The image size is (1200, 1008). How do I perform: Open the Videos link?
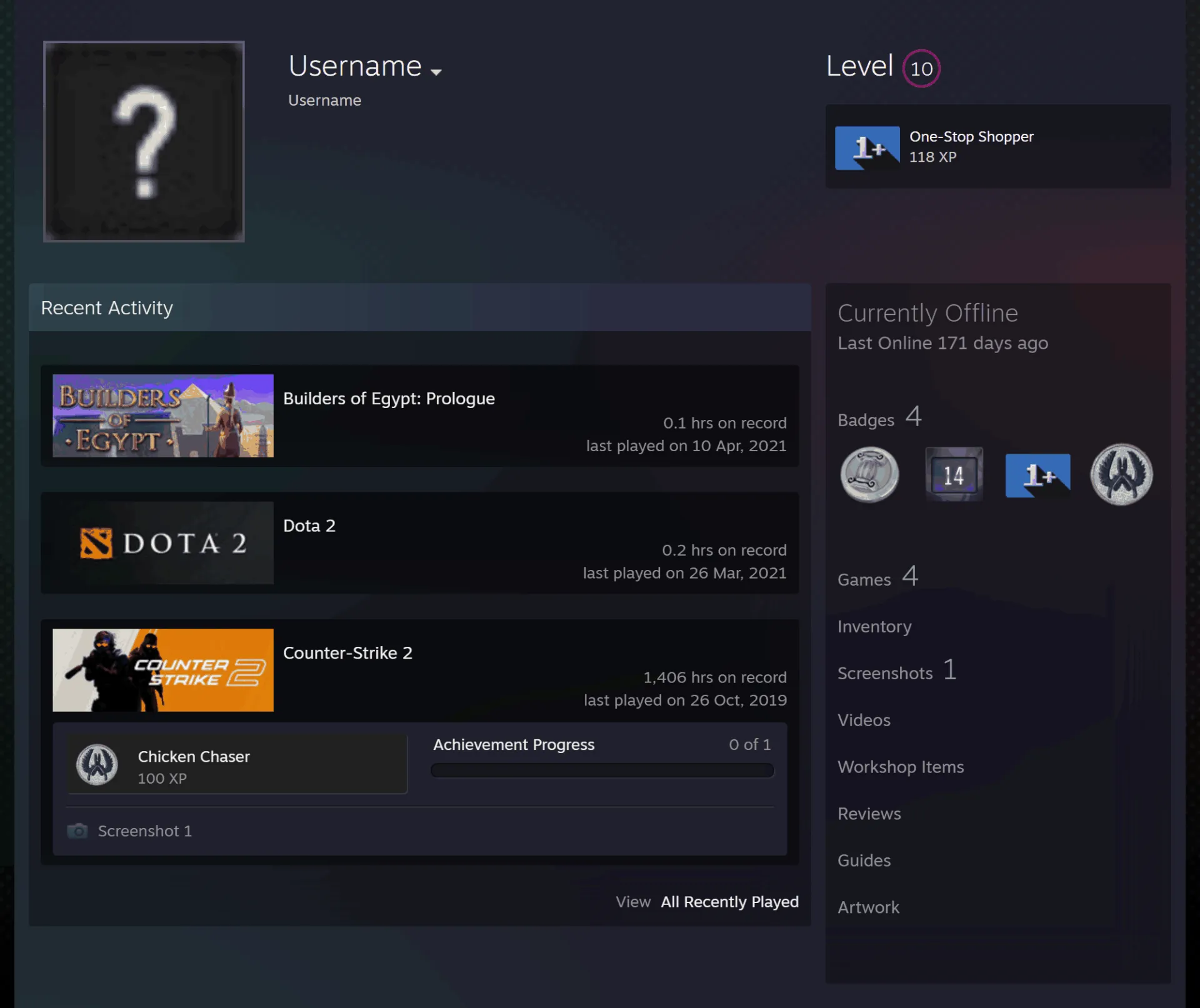pyautogui.click(x=864, y=720)
